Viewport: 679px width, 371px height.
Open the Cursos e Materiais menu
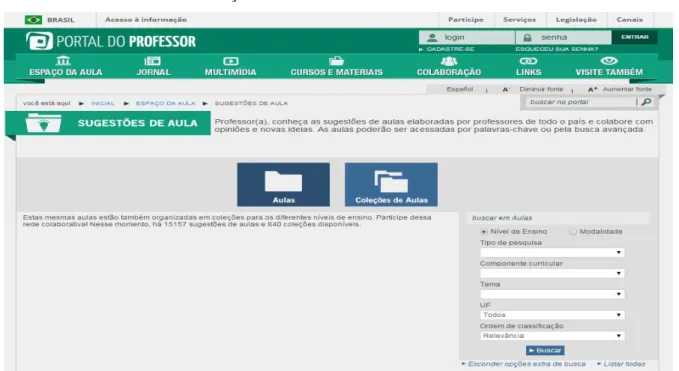[336, 72]
